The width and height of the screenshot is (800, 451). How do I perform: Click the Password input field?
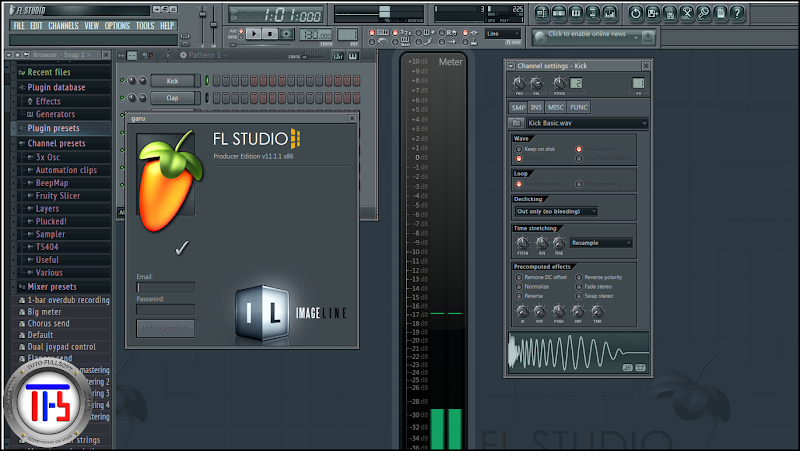(x=165, y=309)
